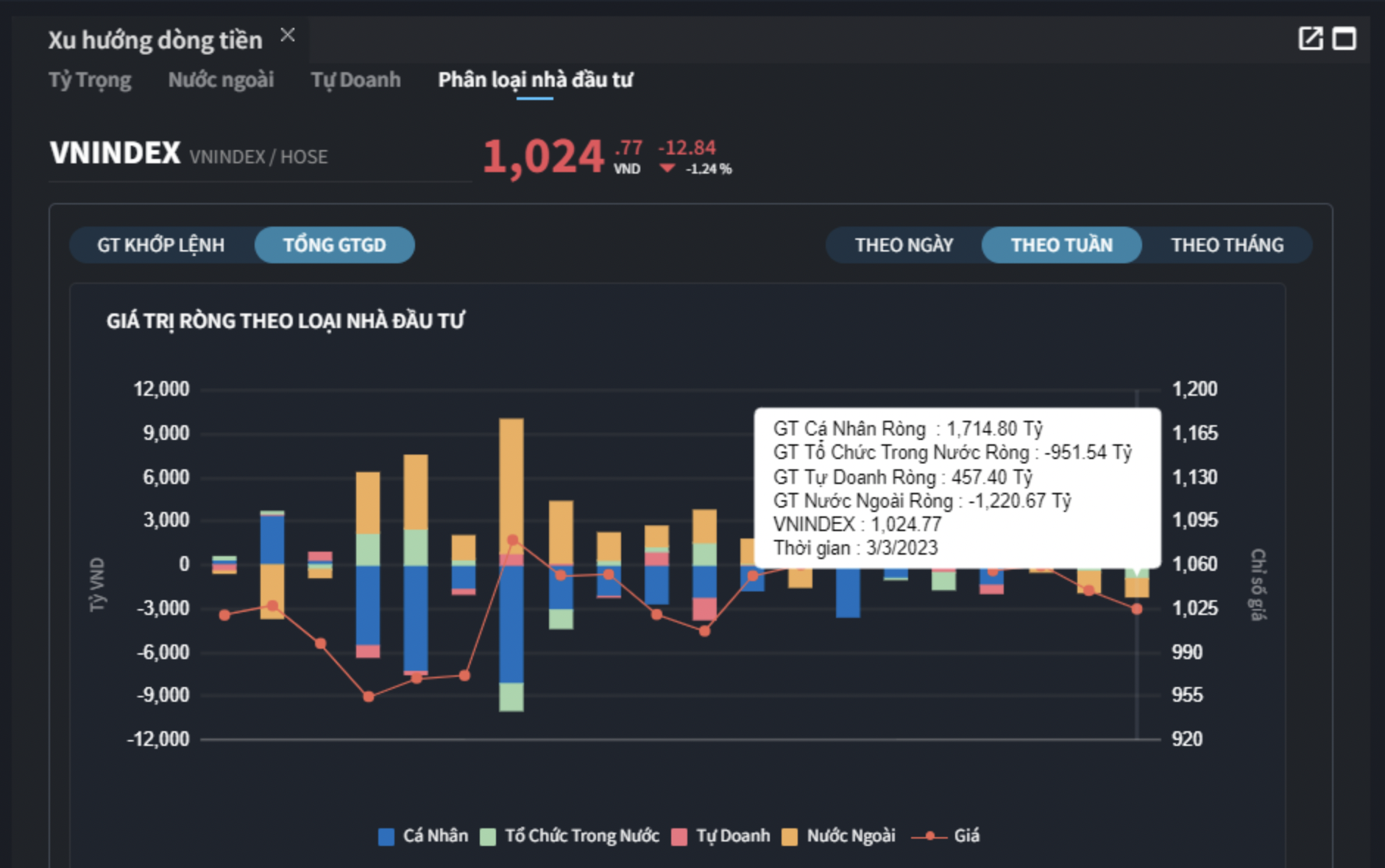Toggle Cá Nhân blue legend swatch
Image resolution: width=1385 pixels, height=868 pixels.
pos(386,837)
